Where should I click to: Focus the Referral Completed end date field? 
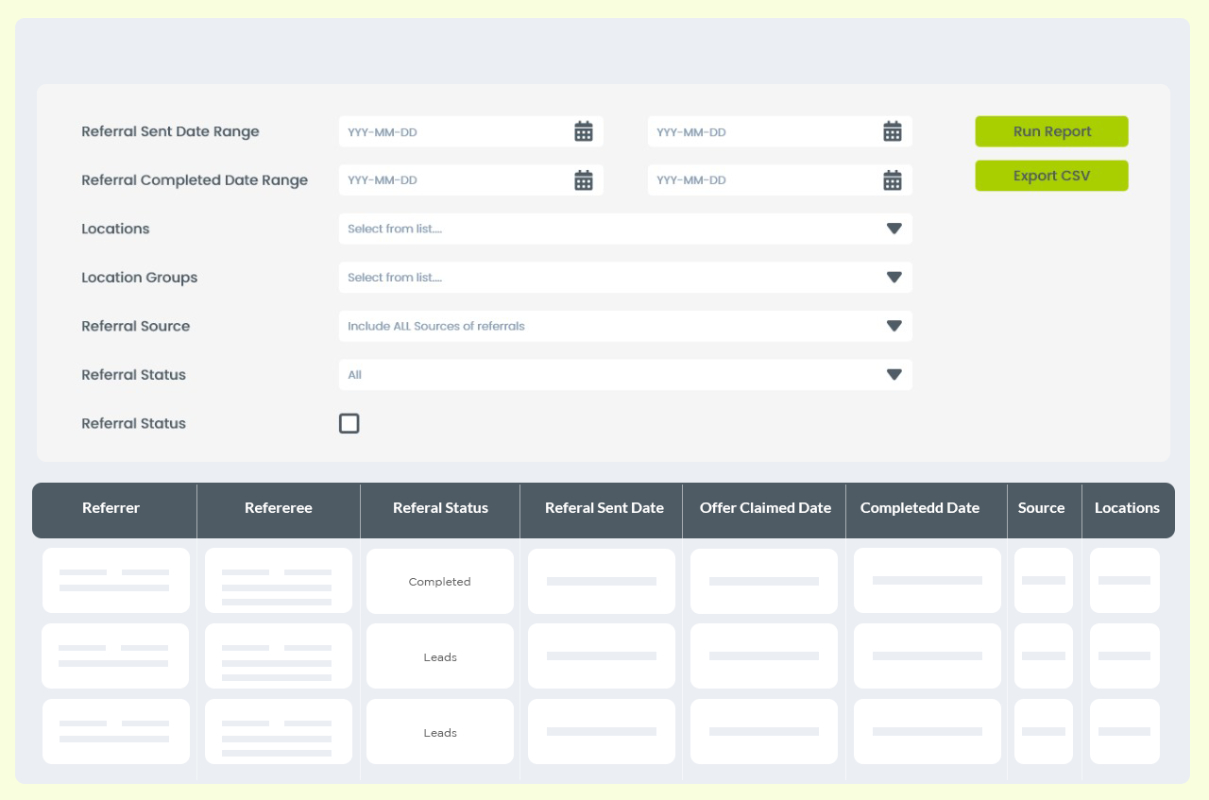tap(780, 180)
